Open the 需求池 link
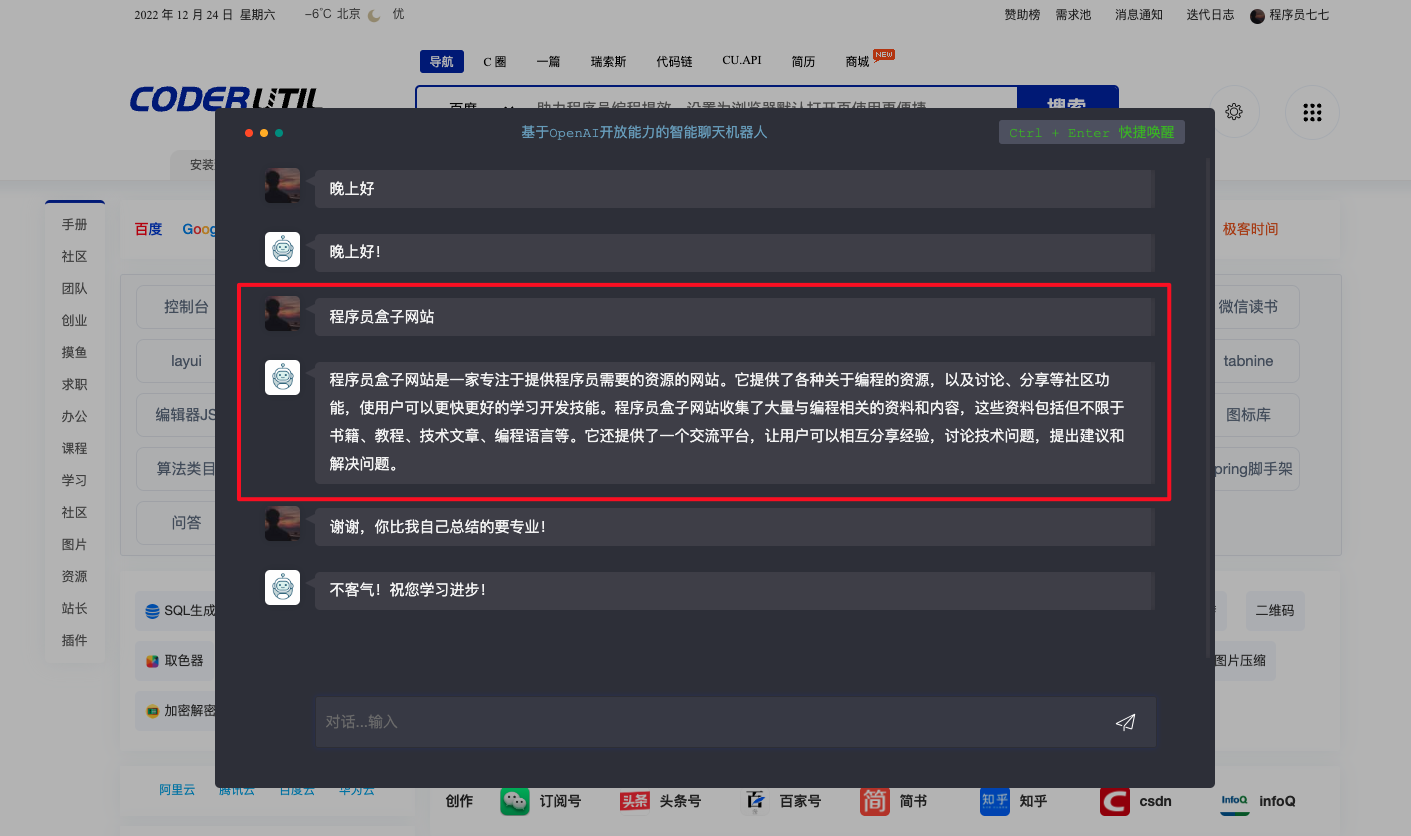This screenshot has width=1411, height=836. [x=1073, y=15]
